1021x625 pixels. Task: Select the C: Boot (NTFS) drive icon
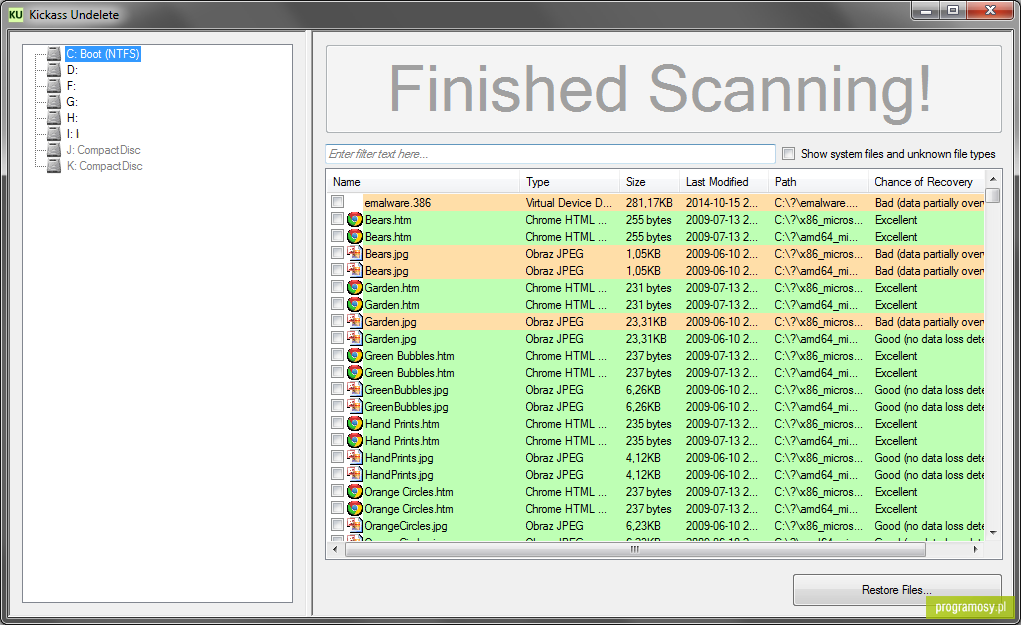coord(54,54)
